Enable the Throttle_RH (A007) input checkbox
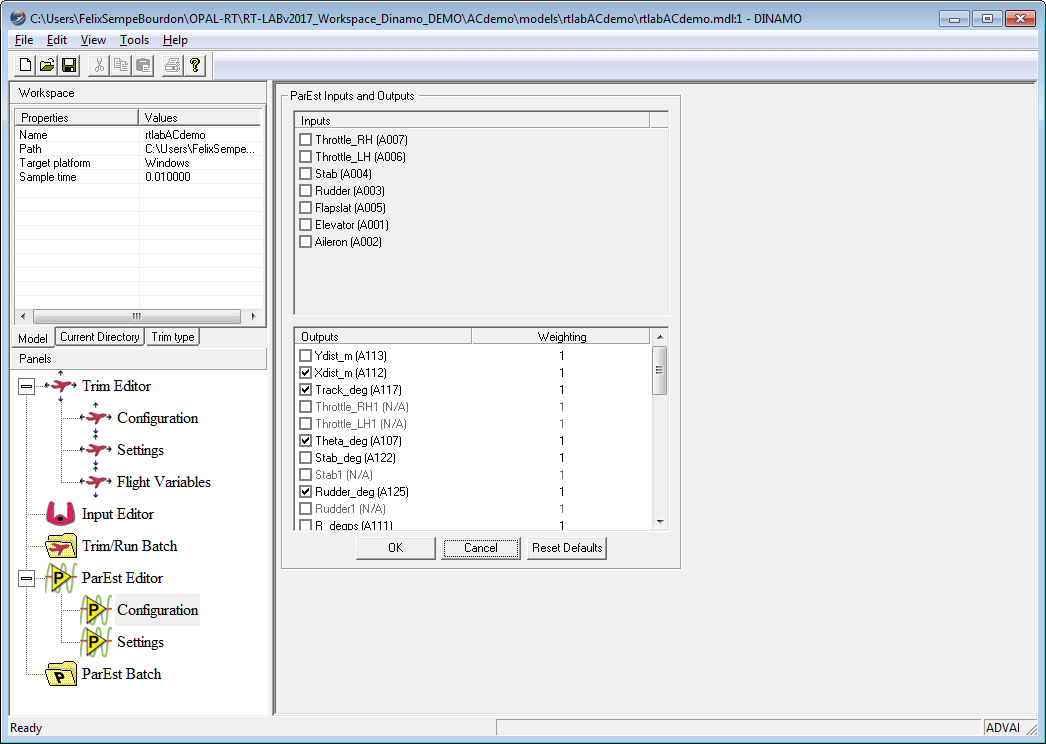The height and width of the screenshot is (744, 1046). [x=306, y=139]
